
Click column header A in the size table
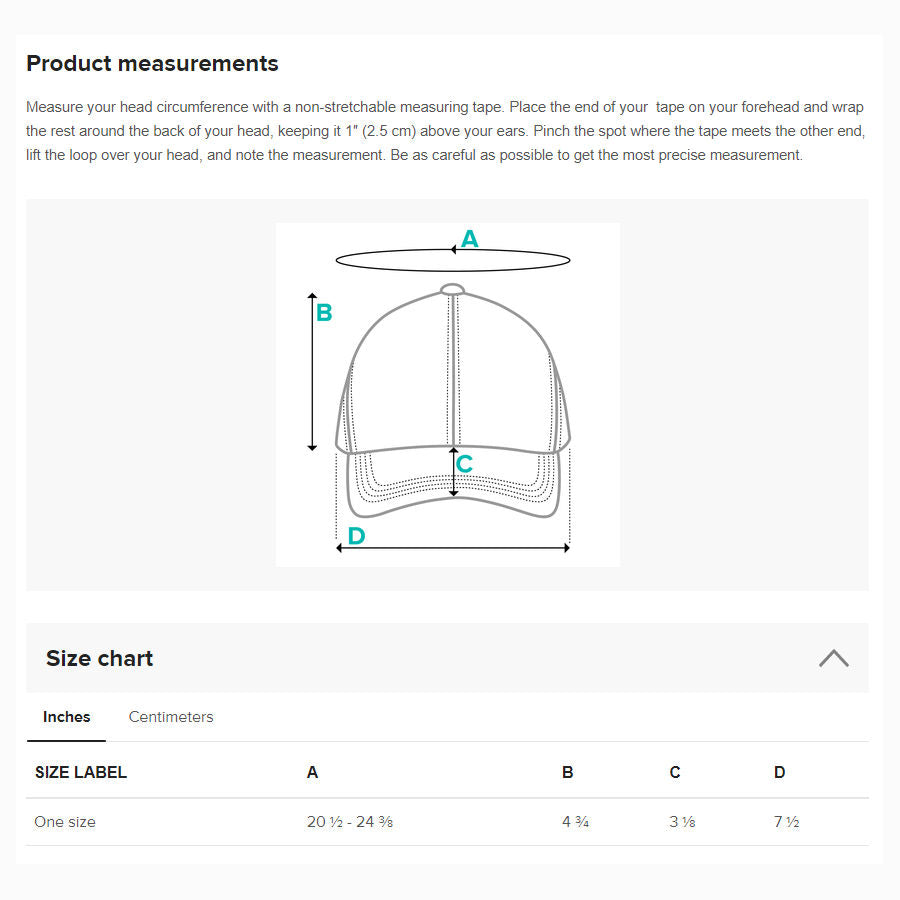click(312, 772)
